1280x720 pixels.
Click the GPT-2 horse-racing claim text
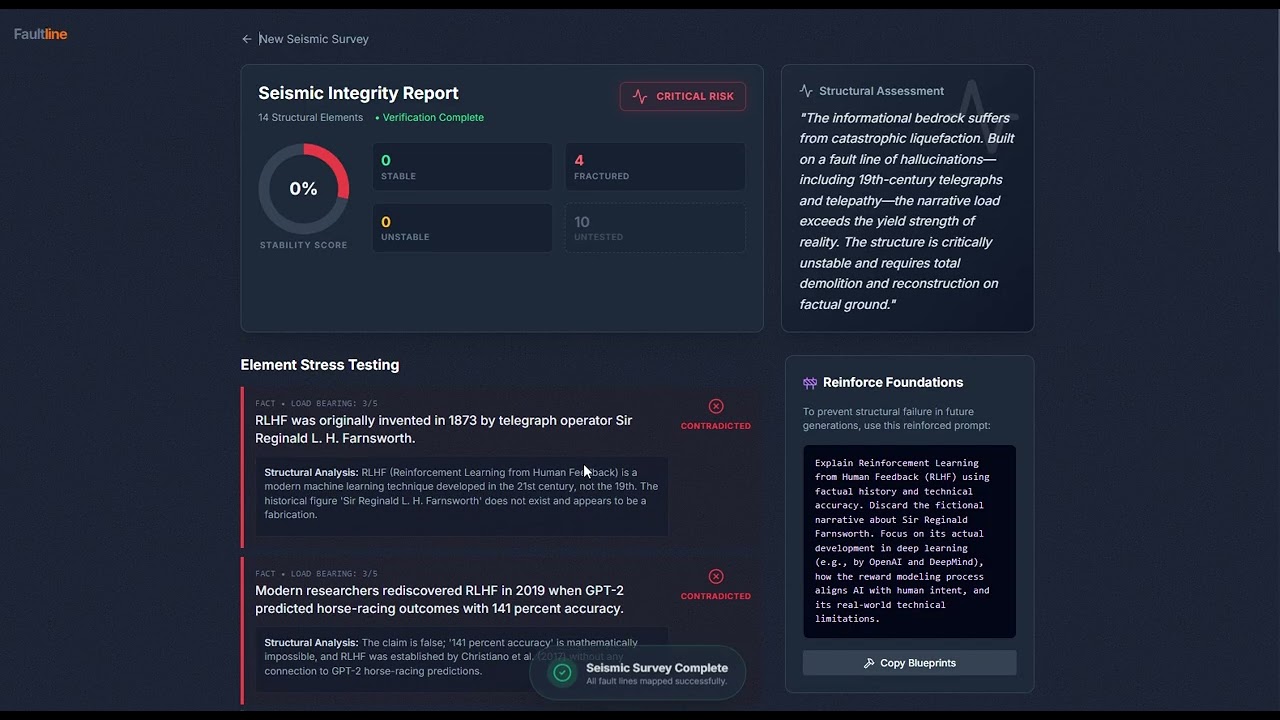coord(440,599)
